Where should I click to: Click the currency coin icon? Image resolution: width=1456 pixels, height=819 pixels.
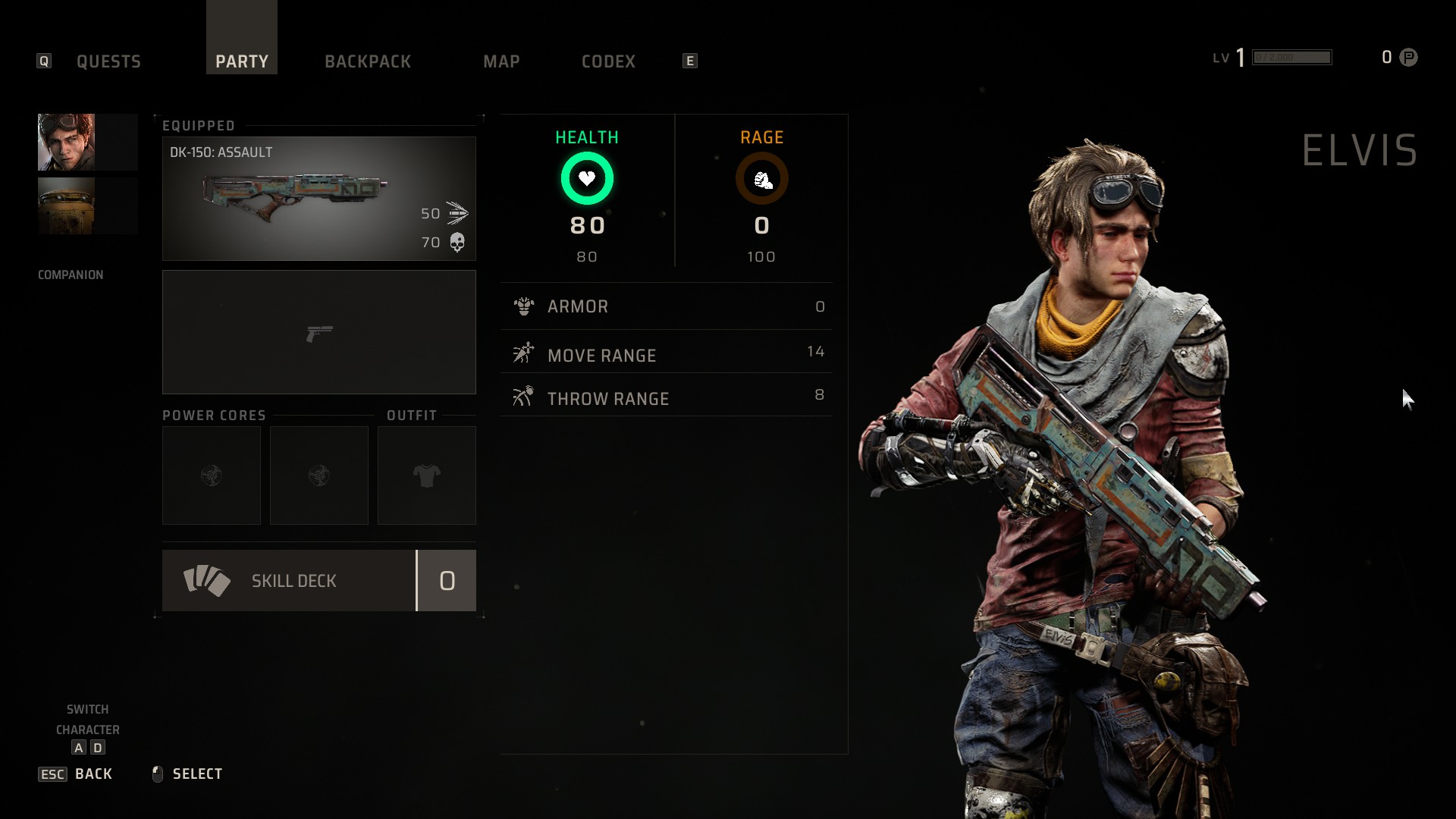(1408, 58)
